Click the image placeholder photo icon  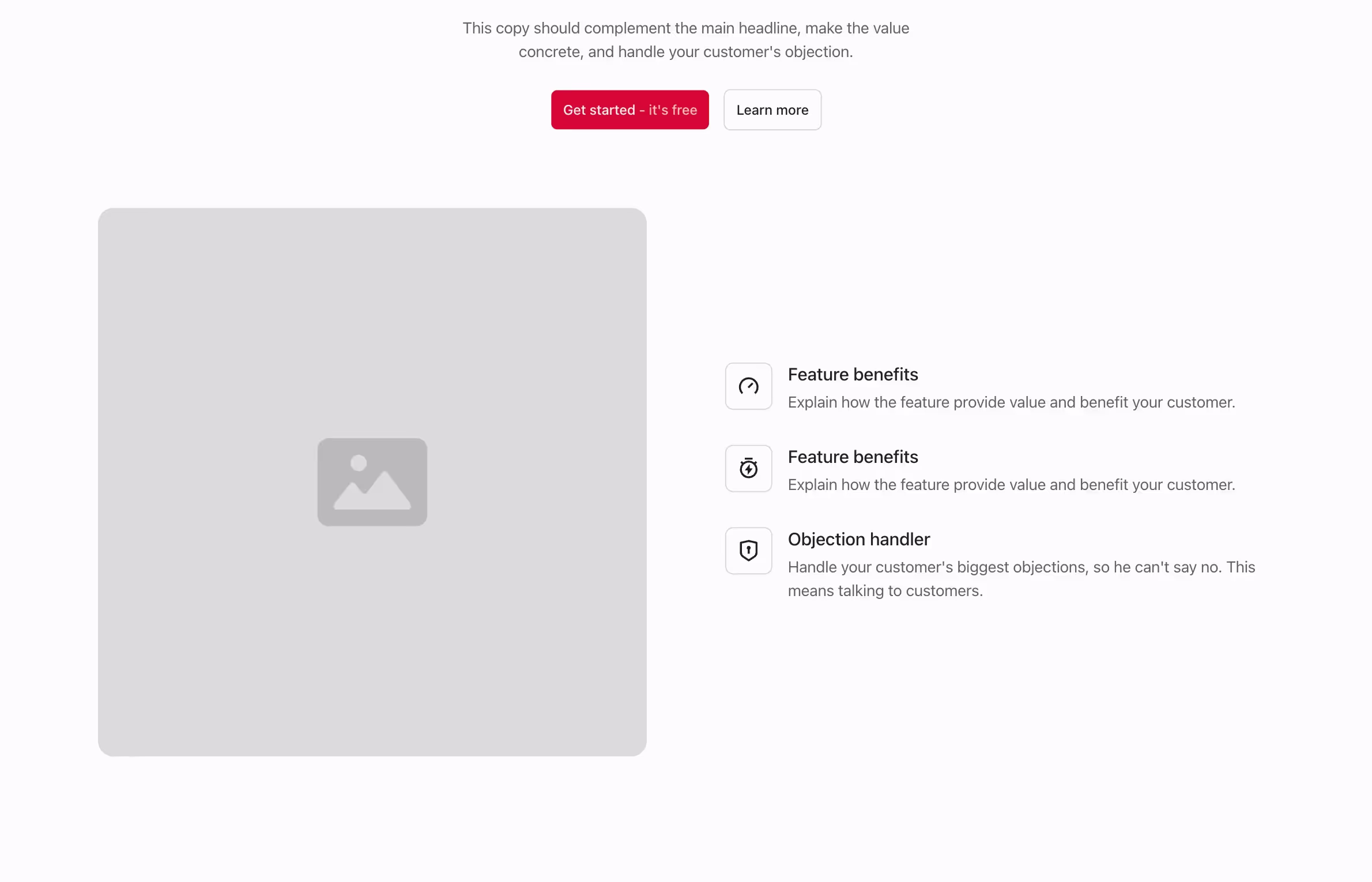click(372, 482)
